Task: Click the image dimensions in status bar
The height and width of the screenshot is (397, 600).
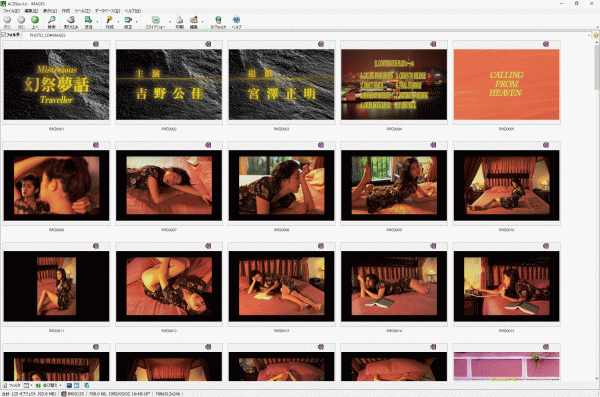Action: pyautogui.click(x=168, y=394)
